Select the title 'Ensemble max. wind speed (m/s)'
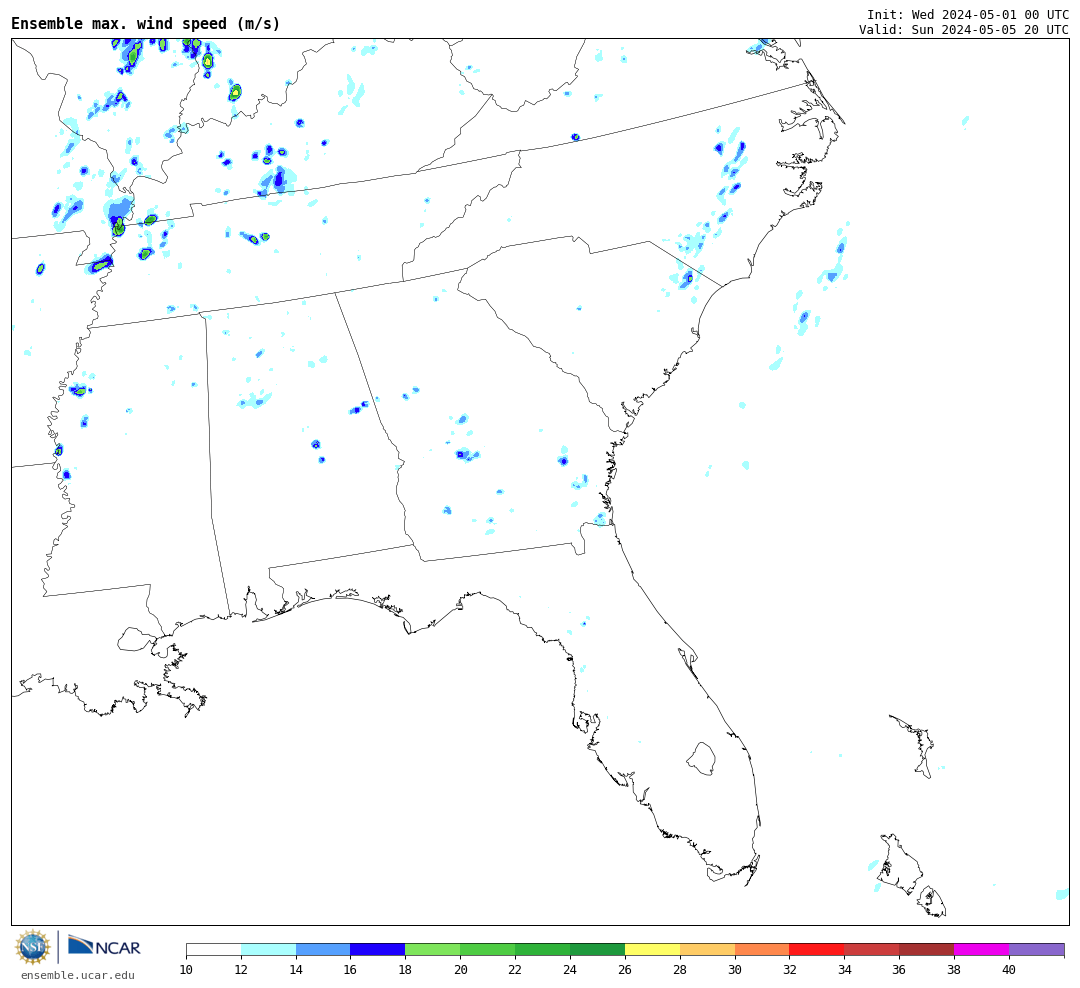 [145, 23]
